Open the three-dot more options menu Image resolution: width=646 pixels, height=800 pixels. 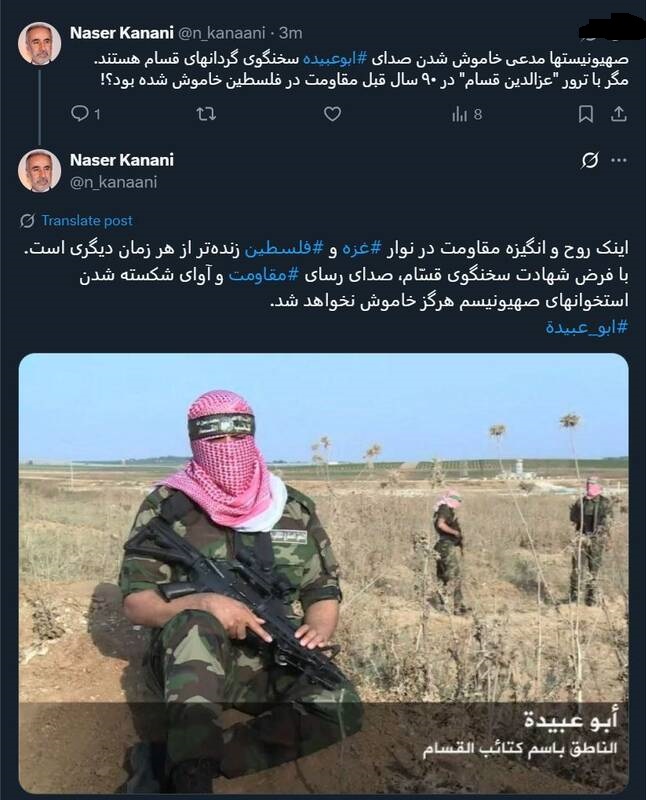[x=619, y=161]
